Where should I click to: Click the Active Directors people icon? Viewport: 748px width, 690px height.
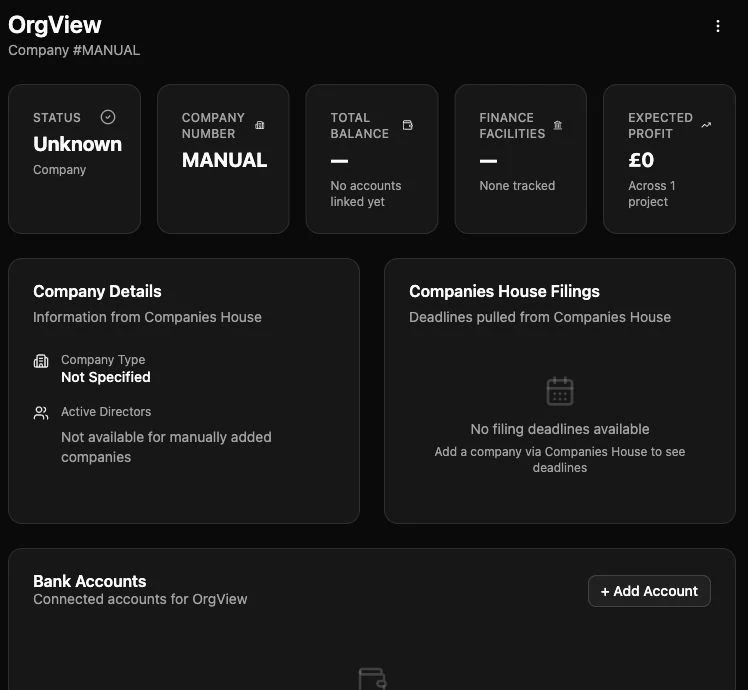[x=41, y=413]
